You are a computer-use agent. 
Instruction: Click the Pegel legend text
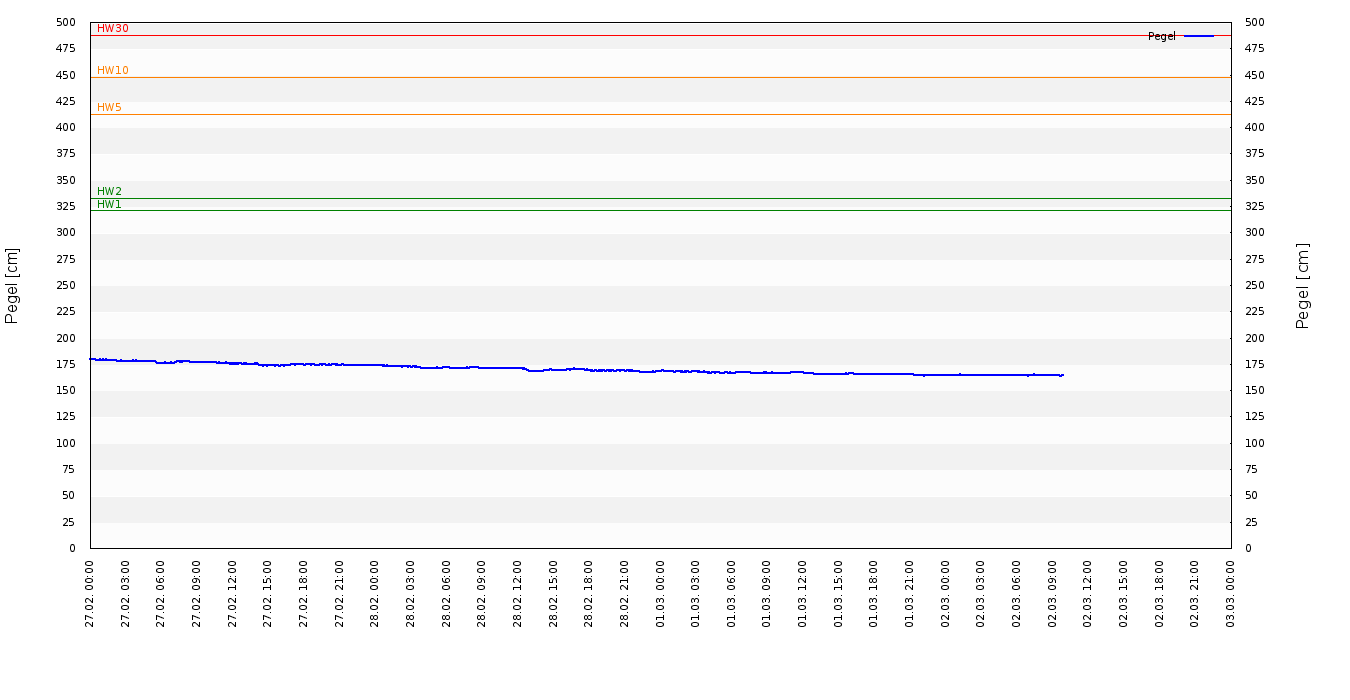coord(1161,37)
